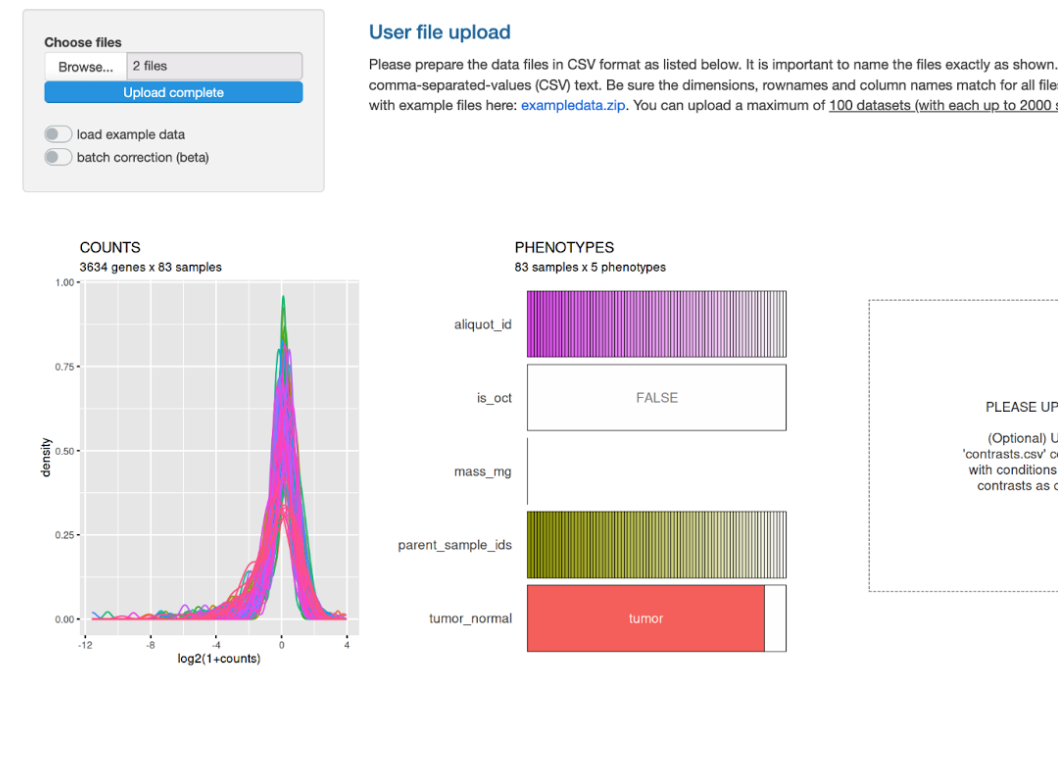1058x776 pixels.
Task: Click the Browse... button
Action: coord(85,67)
